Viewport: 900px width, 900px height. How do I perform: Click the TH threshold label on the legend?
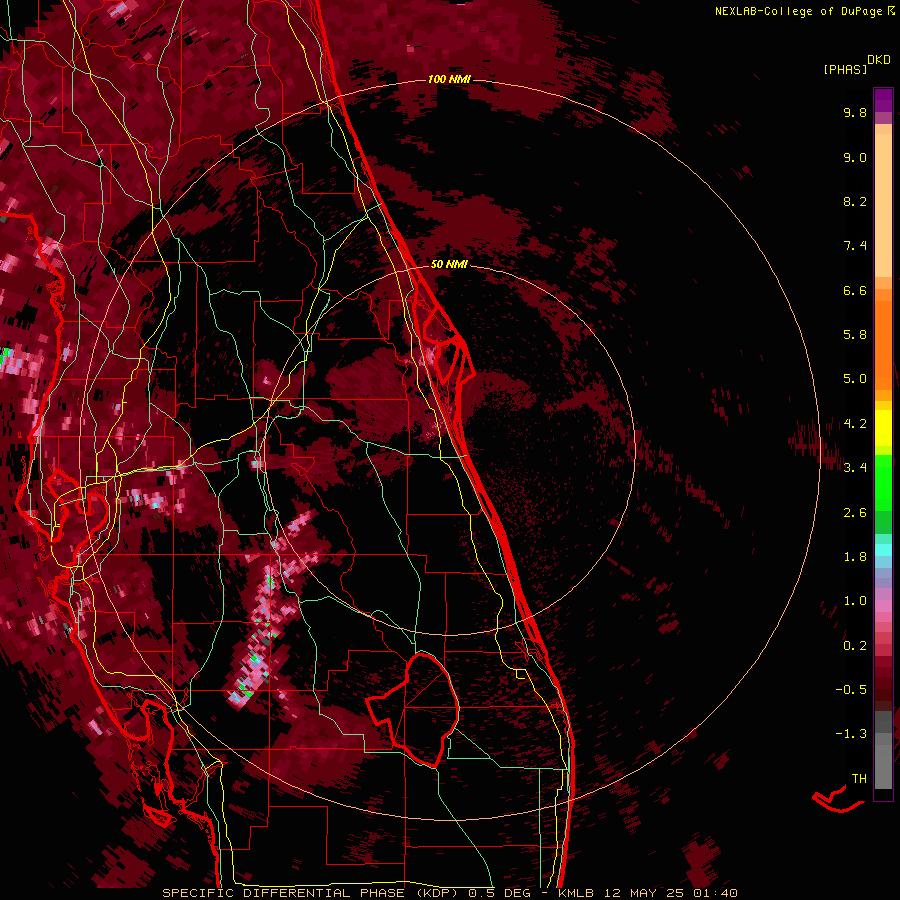pyautogui.click(x=859, y=779)
